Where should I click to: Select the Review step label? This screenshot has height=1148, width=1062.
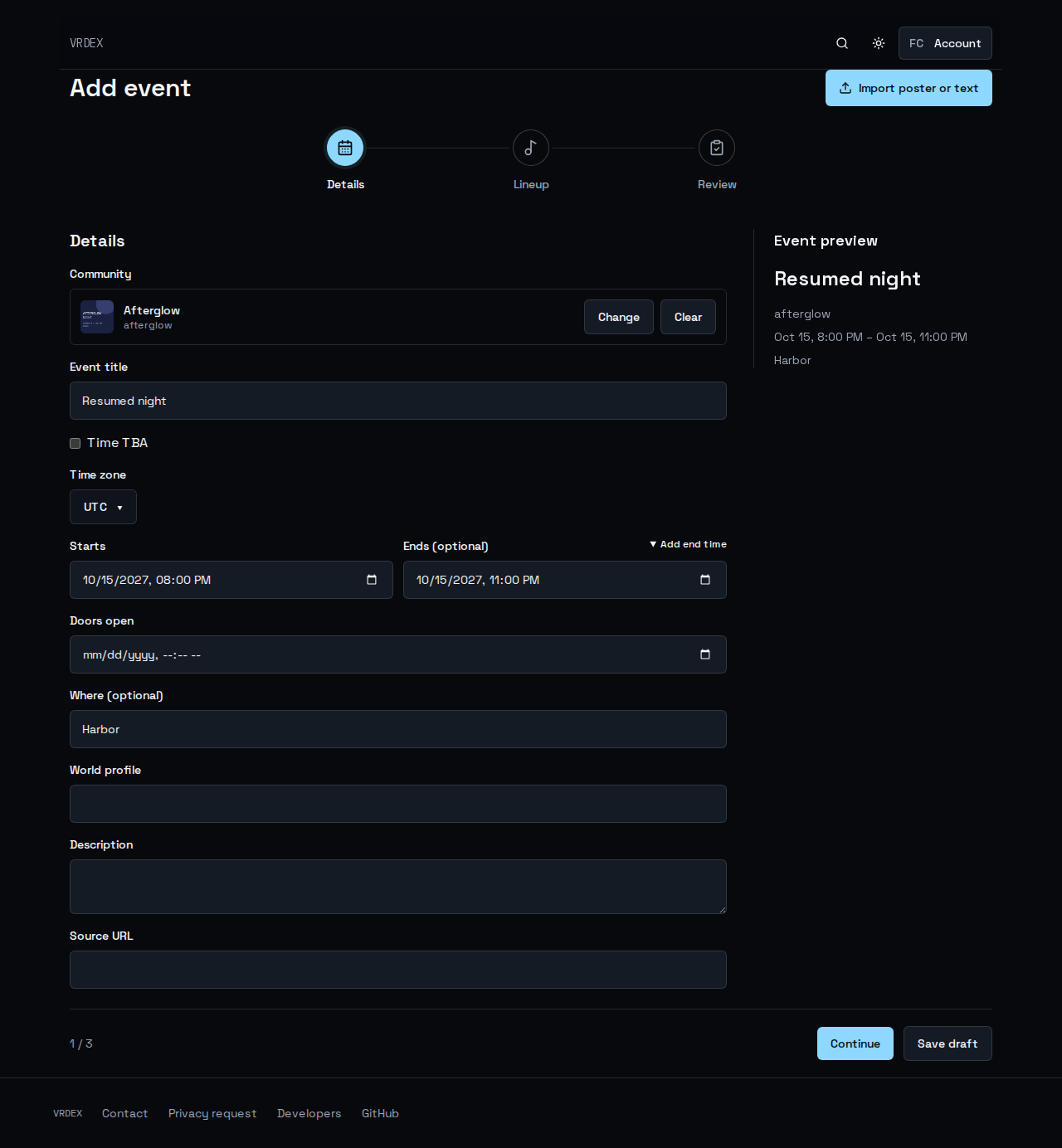pyautogui.click(x=717, y=184)
